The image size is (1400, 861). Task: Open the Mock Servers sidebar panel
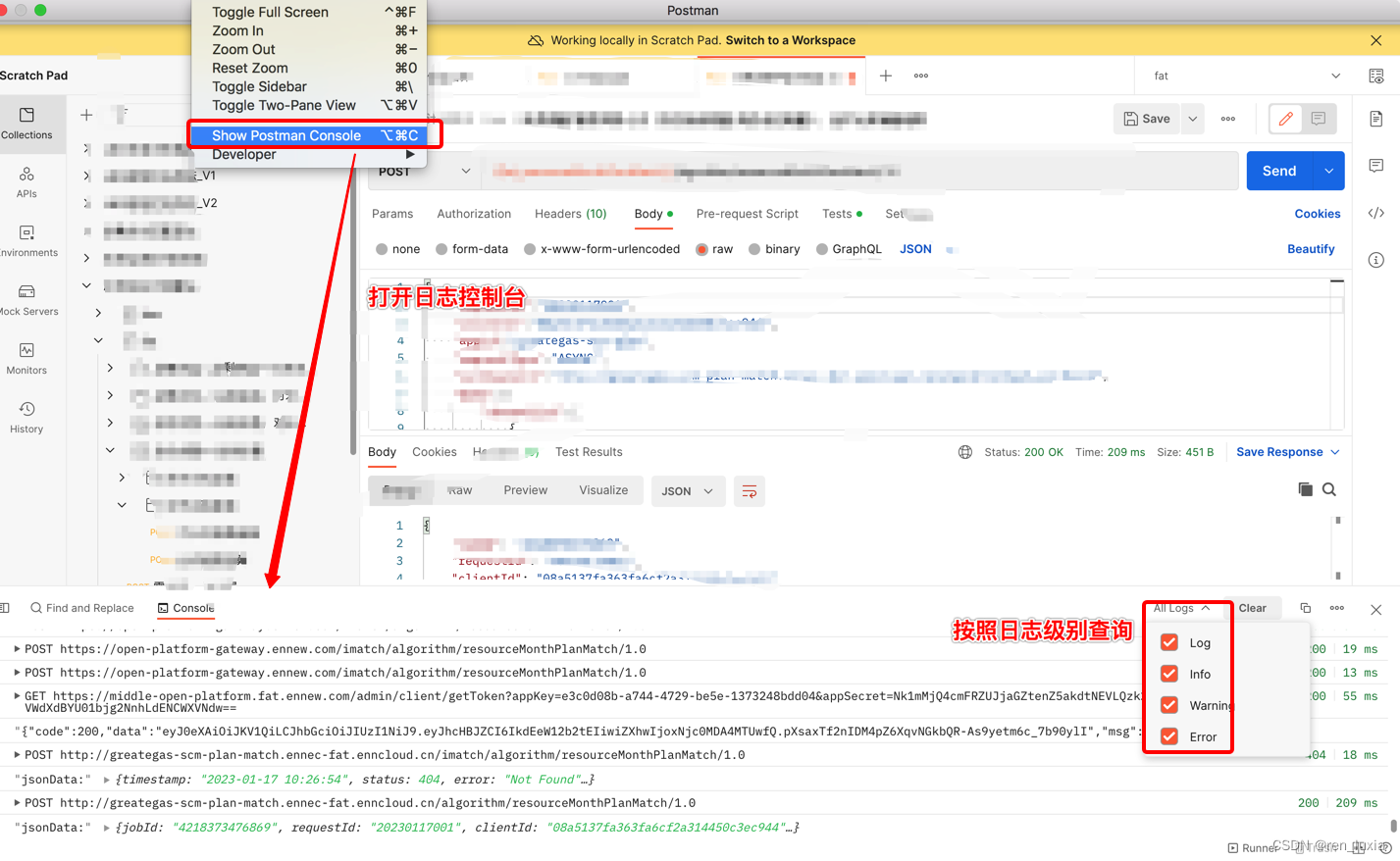pos(26,300)
